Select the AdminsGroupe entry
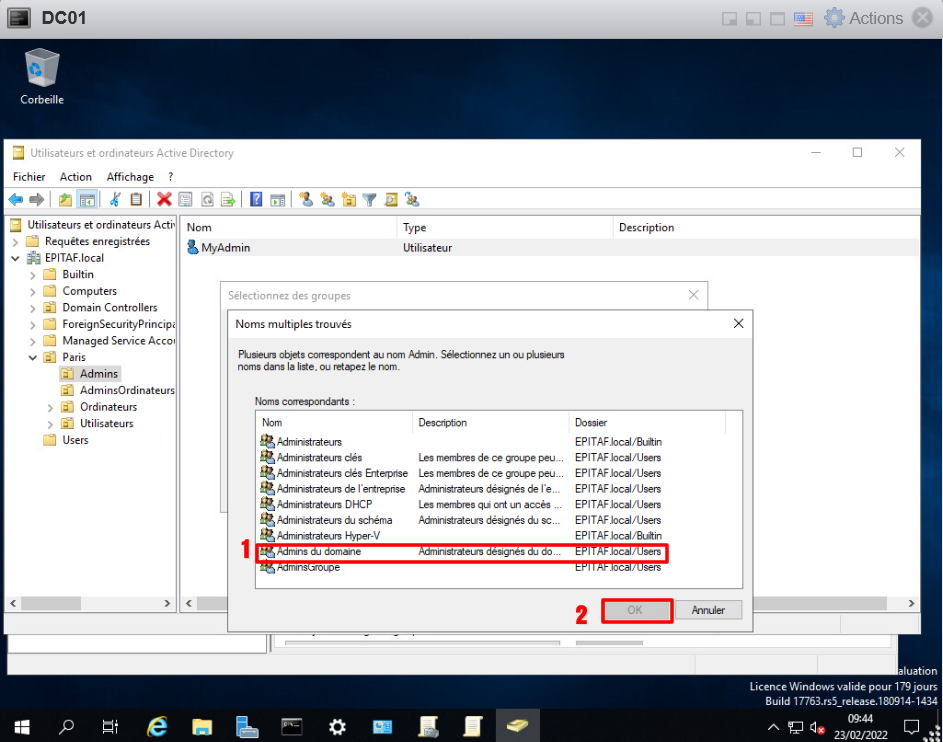 (x=308, y=567)
